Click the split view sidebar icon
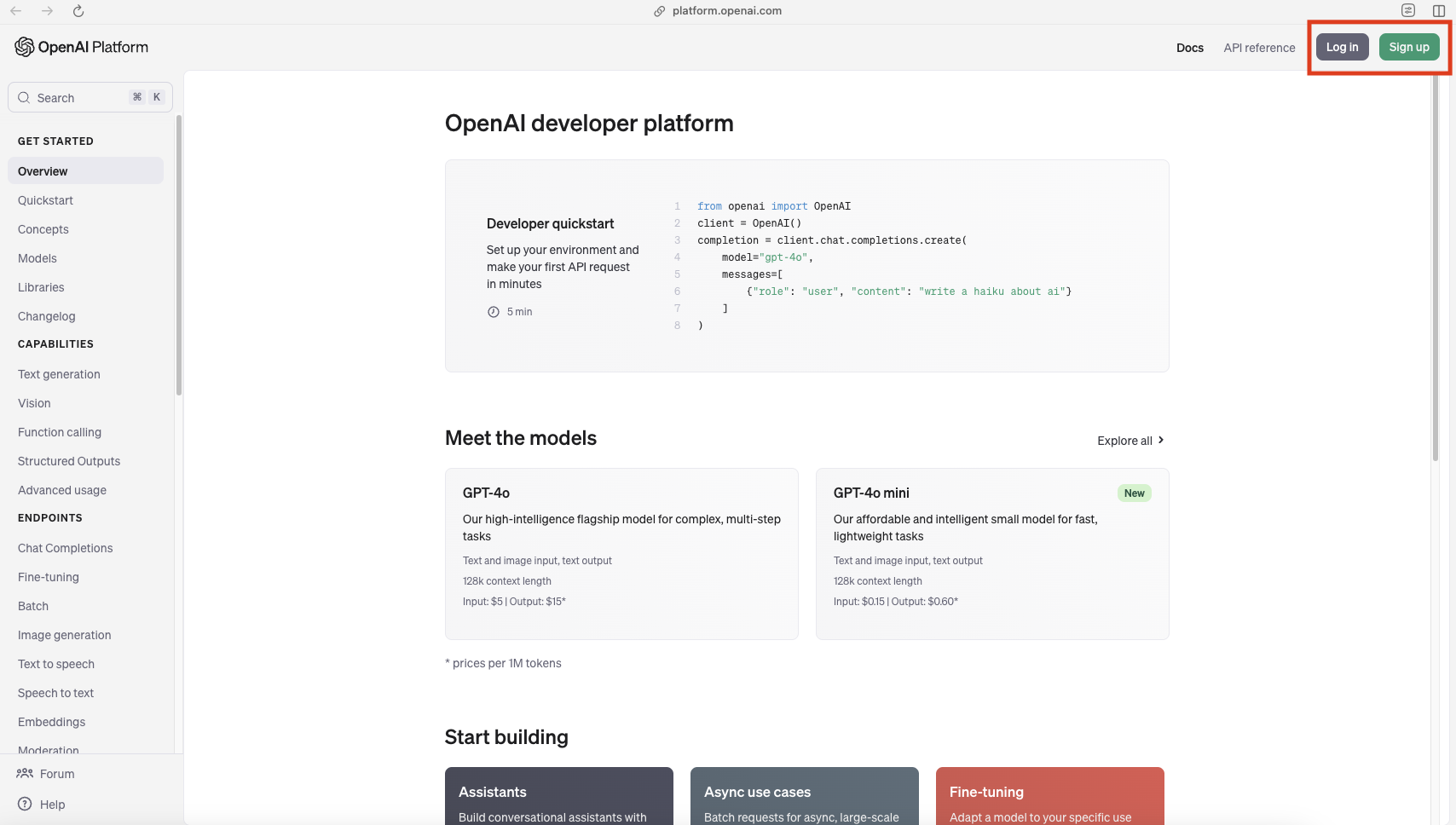This screenshot has width=1456, height=825. click(1439, 11)
